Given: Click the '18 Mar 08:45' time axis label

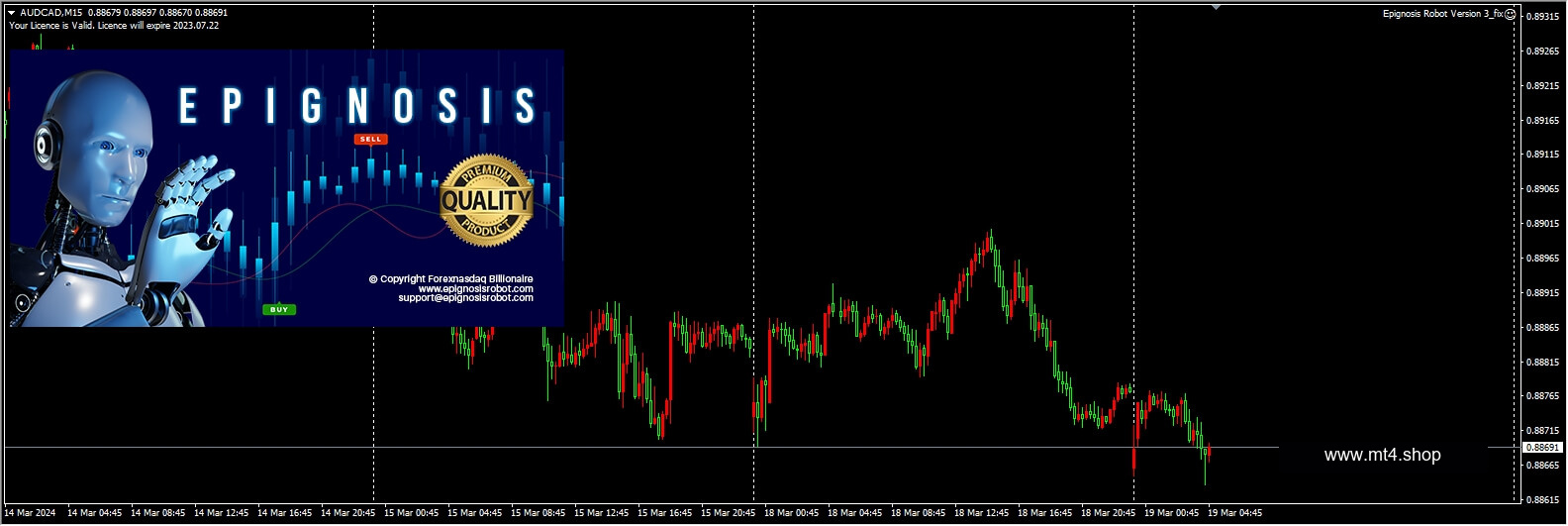Looking at the screenshot, I should point(919,513).
